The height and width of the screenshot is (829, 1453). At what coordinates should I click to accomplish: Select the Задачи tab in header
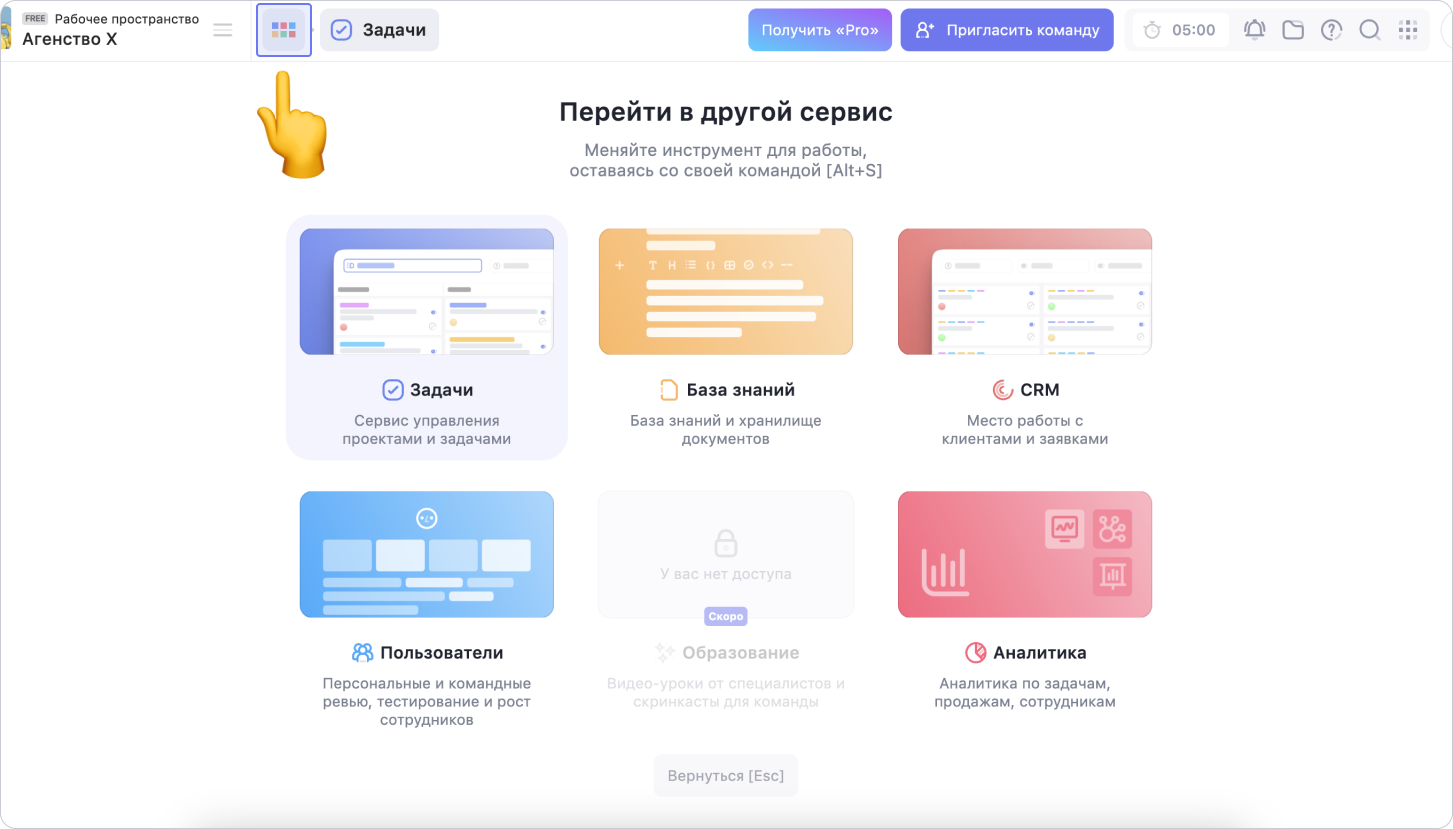click(x=379, y=30)
